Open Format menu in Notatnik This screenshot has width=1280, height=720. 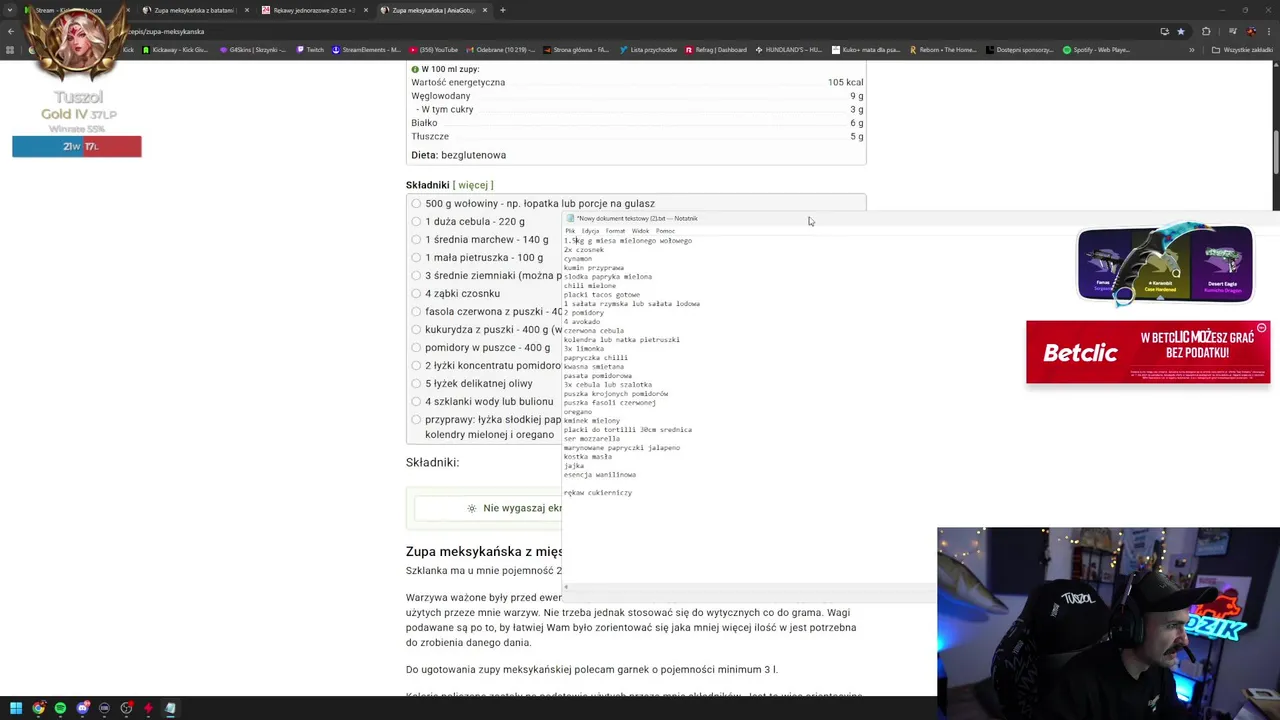coord(615,231)
